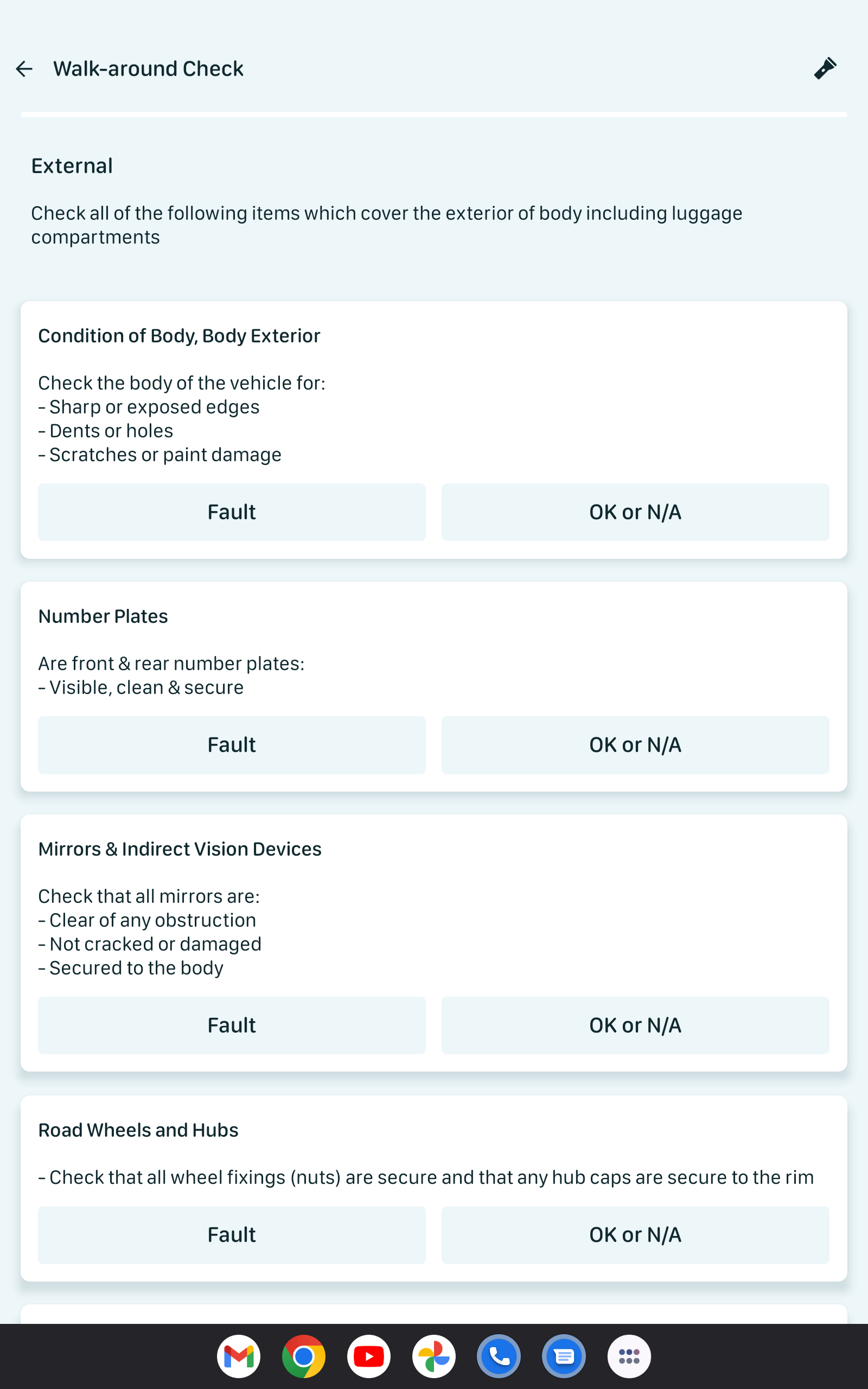The width and height of the screenshot is (868, 1389).
Task: Mark Number Plates OK or N/A
Action: point(635,745)
